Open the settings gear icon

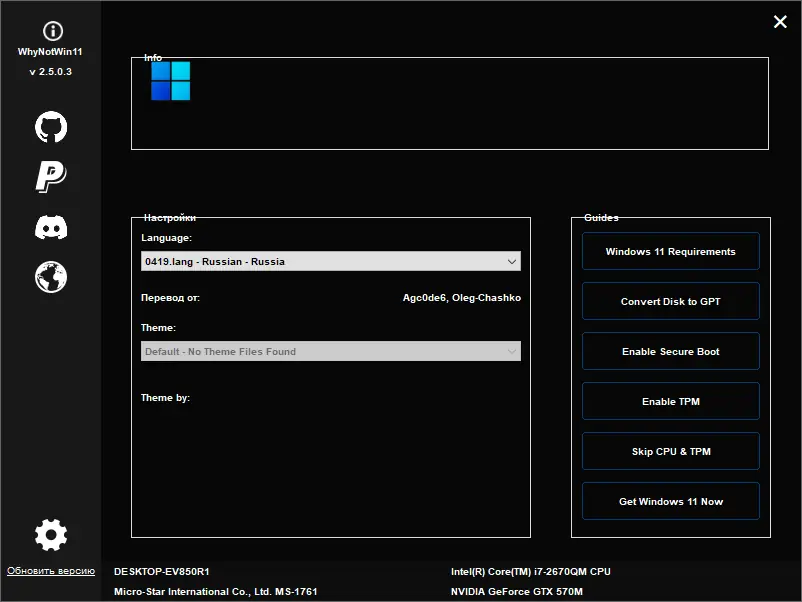point(51,535)
